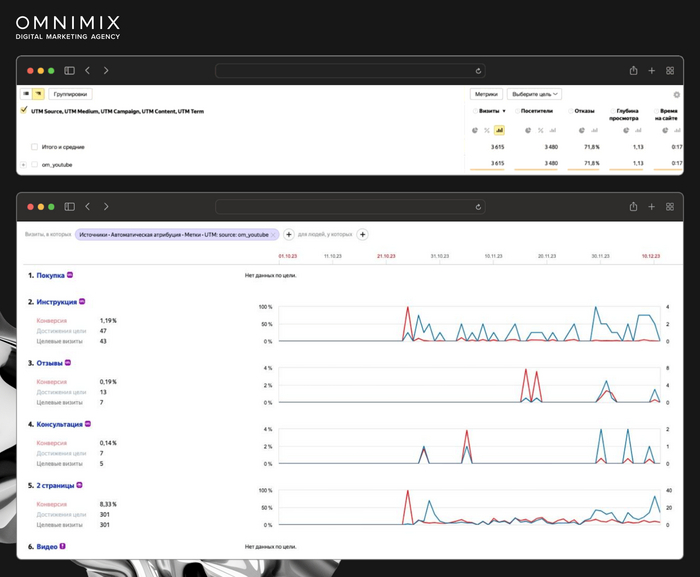Click the Группировки button
This screenshot has width=700, height=577.
(71, 94)
